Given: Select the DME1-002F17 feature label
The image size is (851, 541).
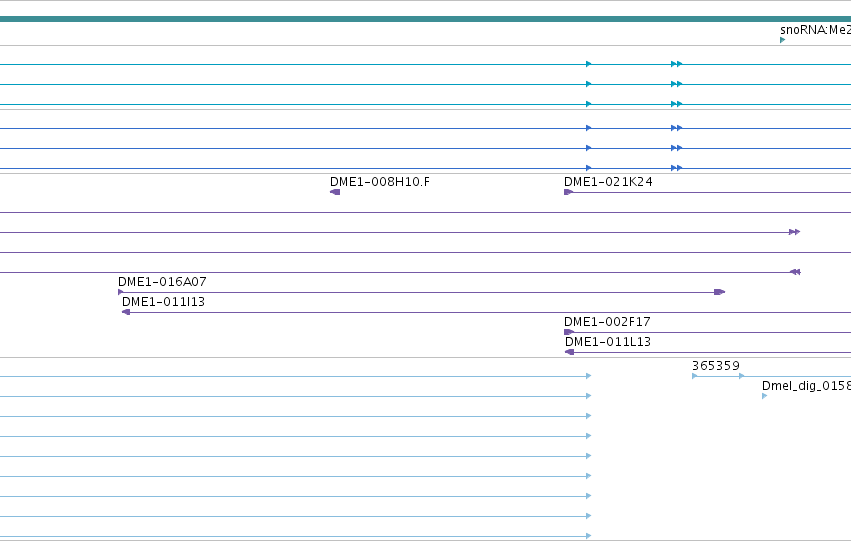Looking at the screenshot, I should (x=607, y=322).
